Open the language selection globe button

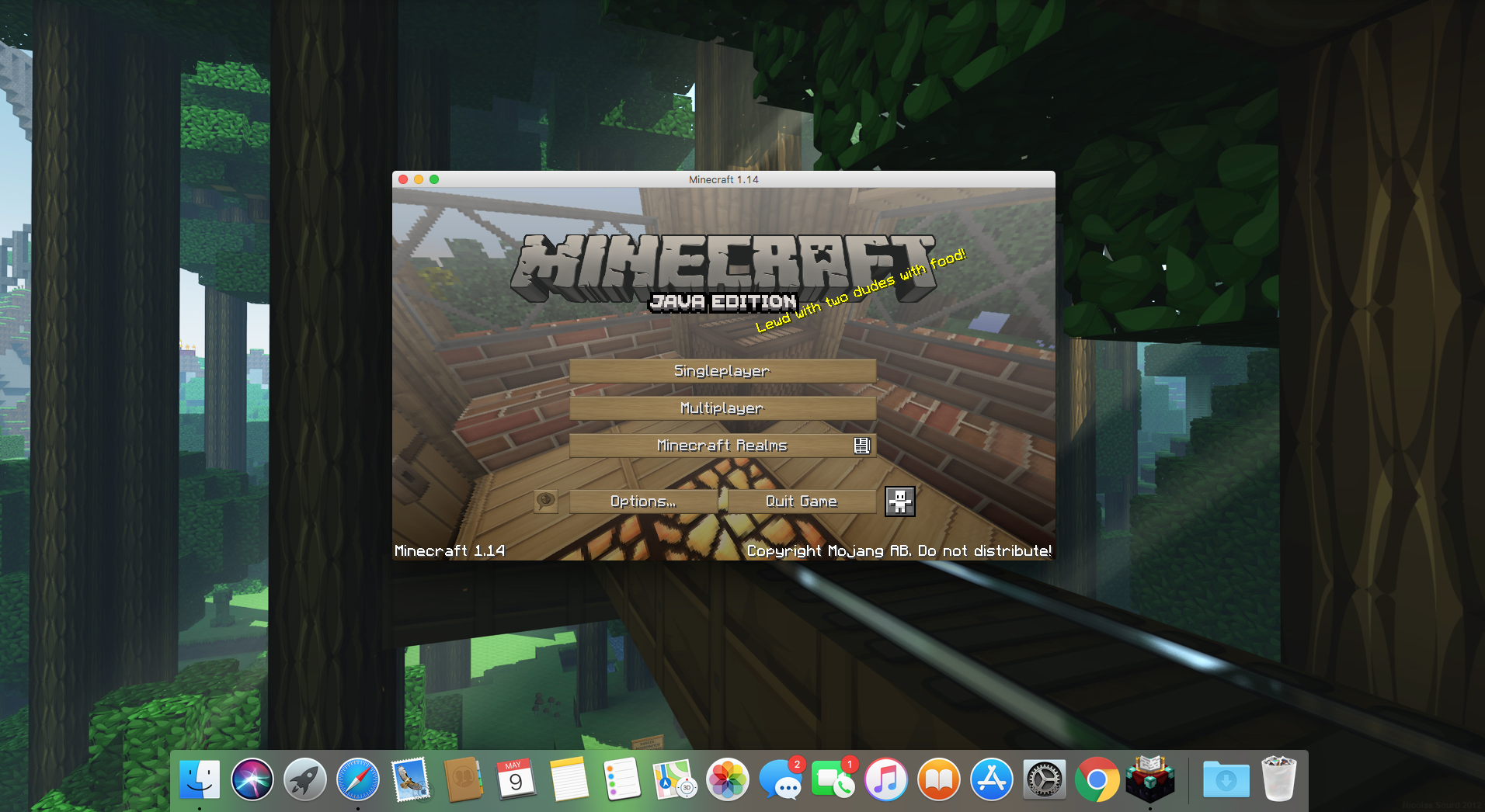(546, 501)
